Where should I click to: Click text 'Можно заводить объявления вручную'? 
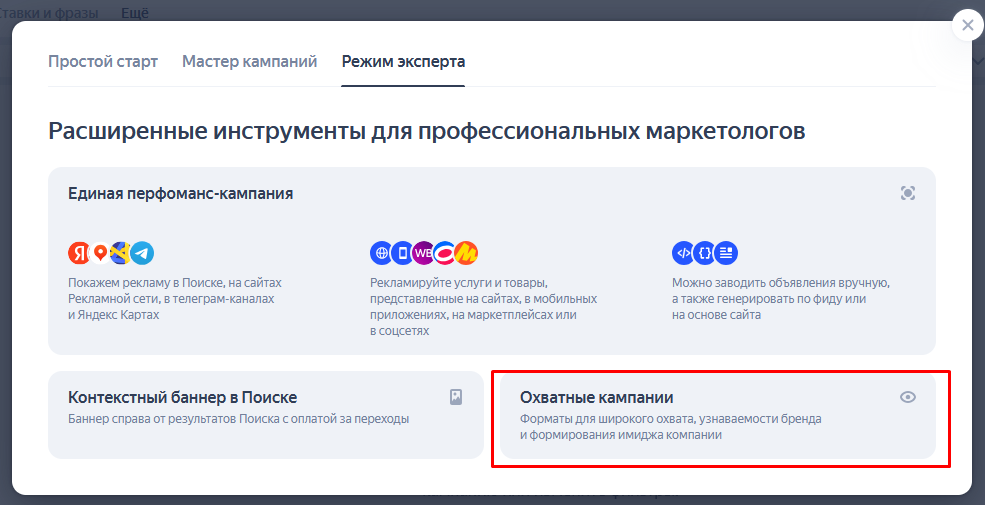[x=781, y=283]
